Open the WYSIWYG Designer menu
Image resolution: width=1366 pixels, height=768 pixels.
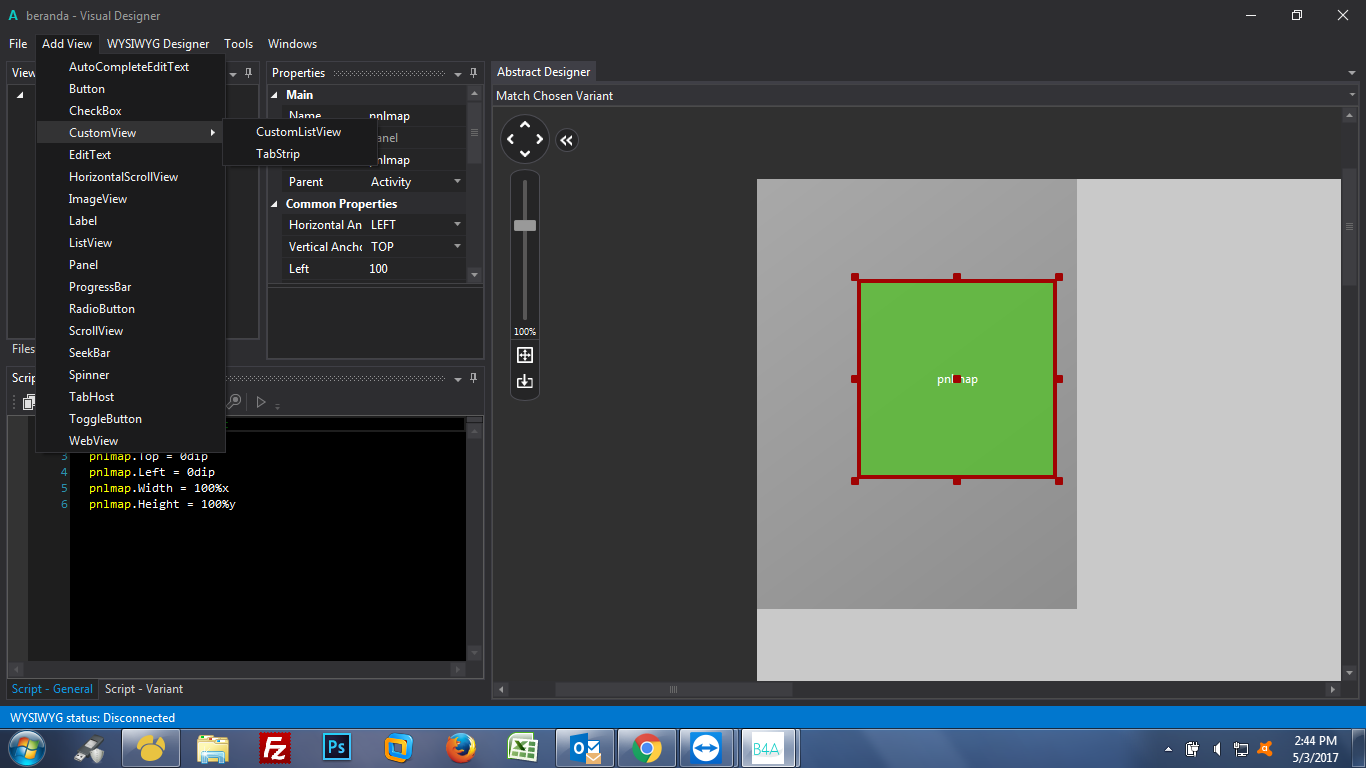[158, 44]
